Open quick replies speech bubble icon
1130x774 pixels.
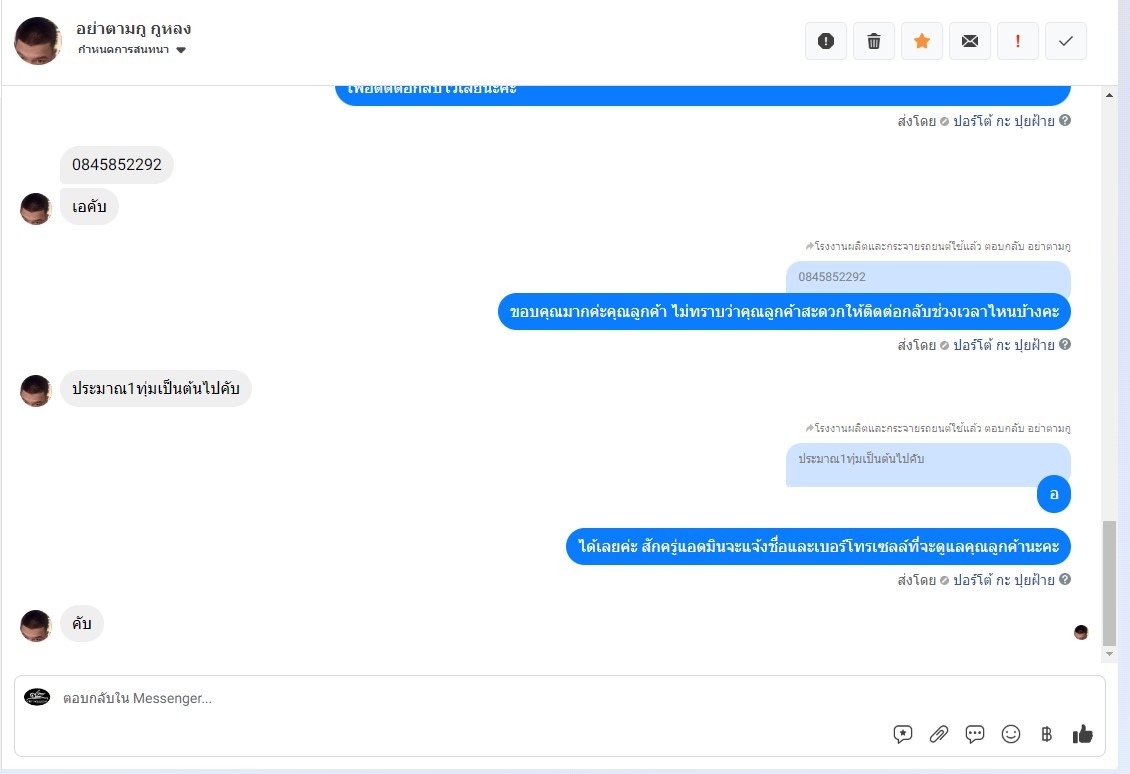(x=974, y=734)
